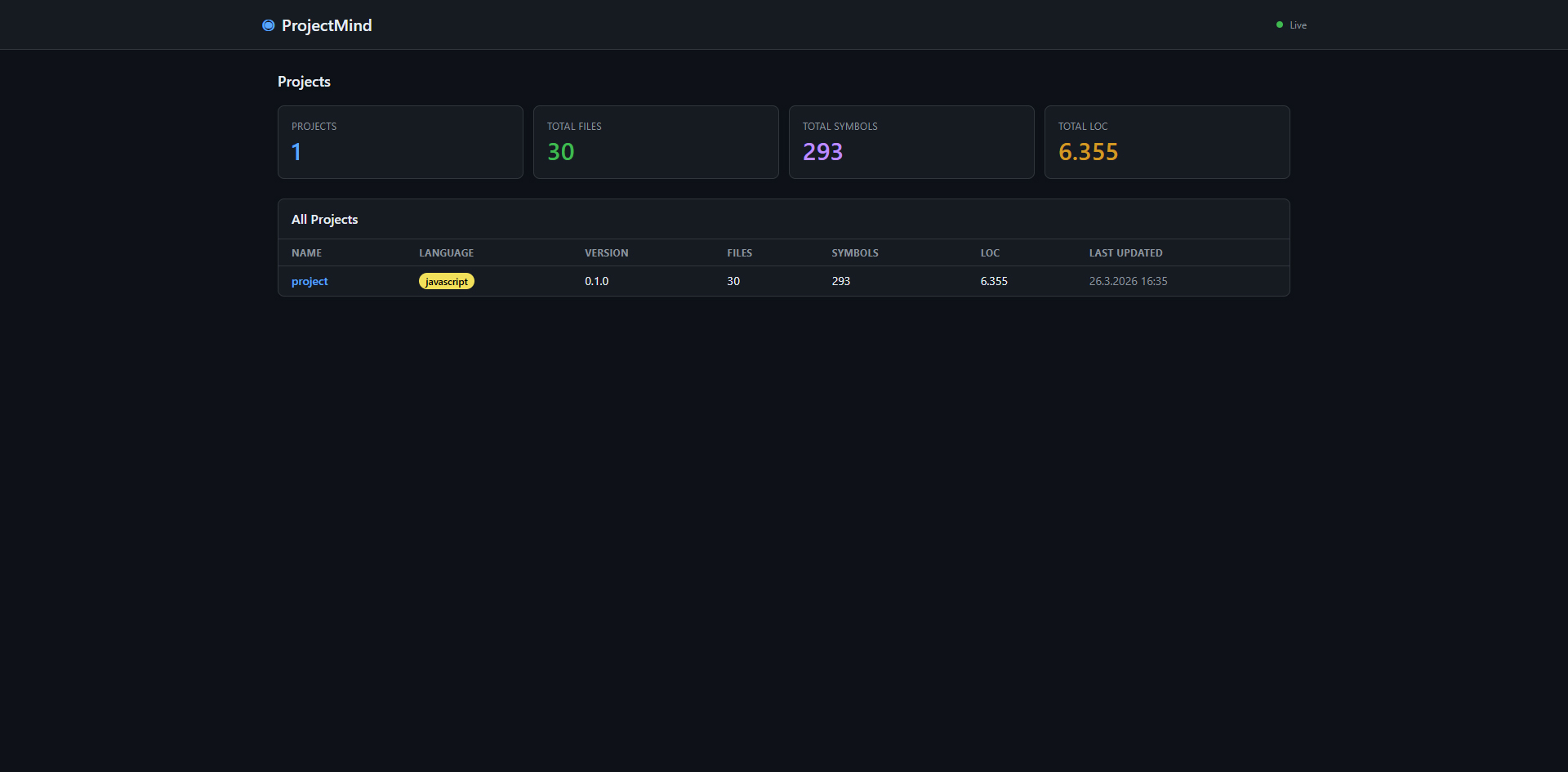Select the Total Files stat card

tap(656, 142)
